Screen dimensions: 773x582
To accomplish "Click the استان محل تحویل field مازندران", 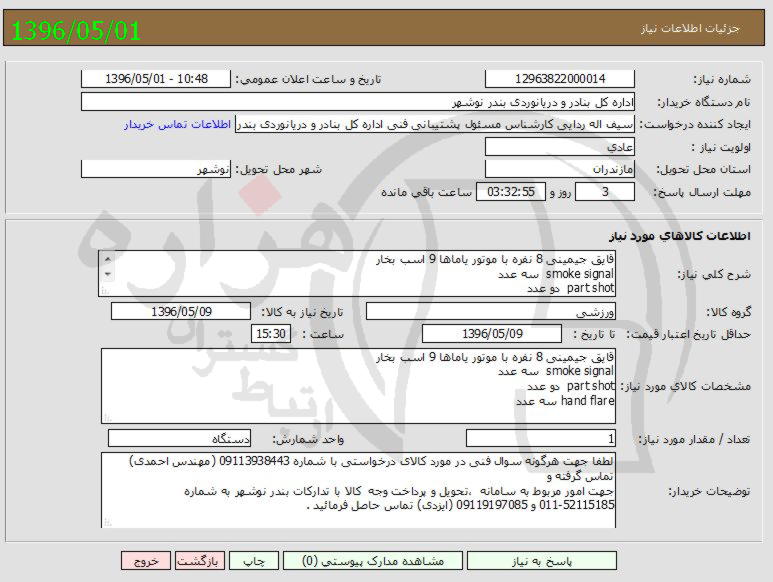I will (x=559, y=169).
